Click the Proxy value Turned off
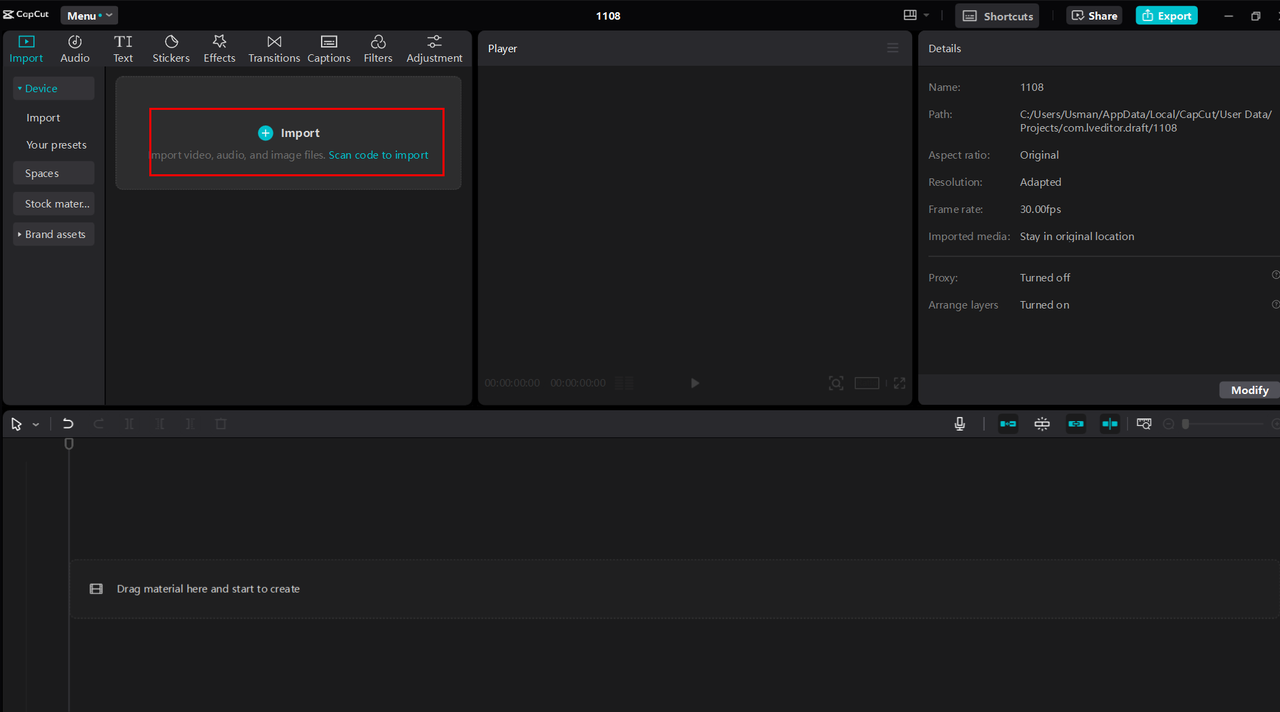1280x712 pixels. [x=1045, y=277]
